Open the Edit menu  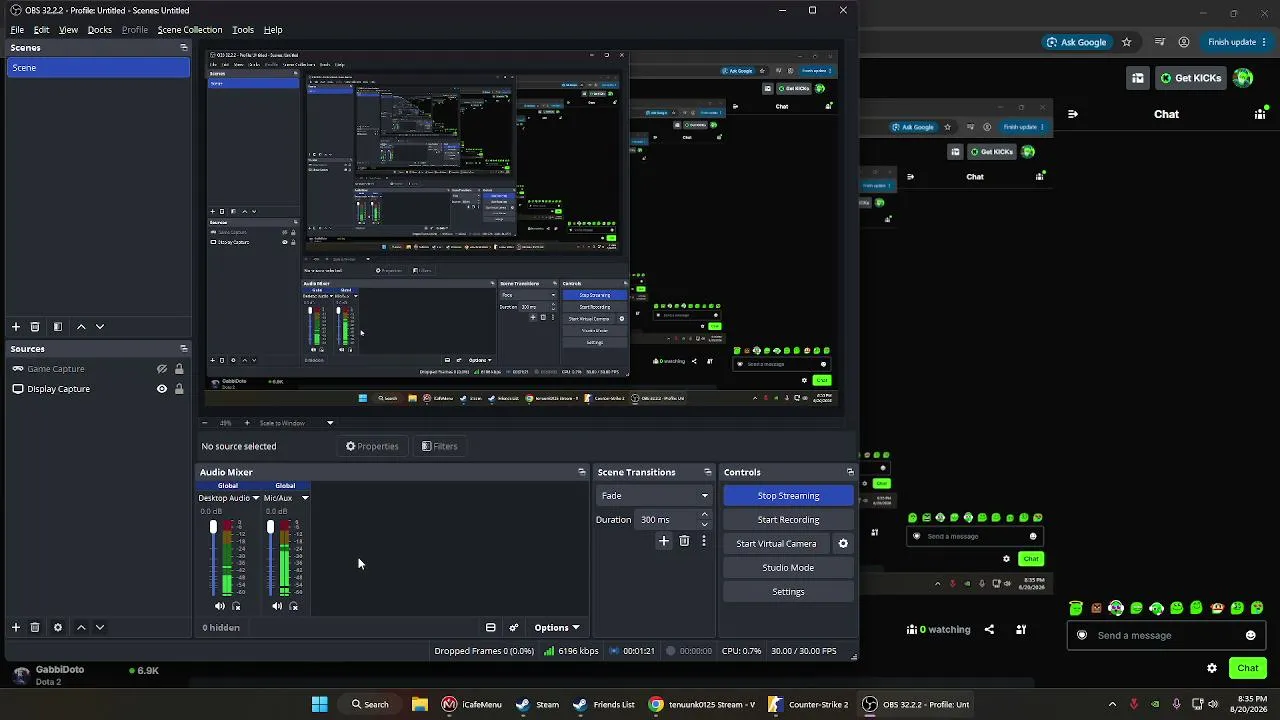41,30
